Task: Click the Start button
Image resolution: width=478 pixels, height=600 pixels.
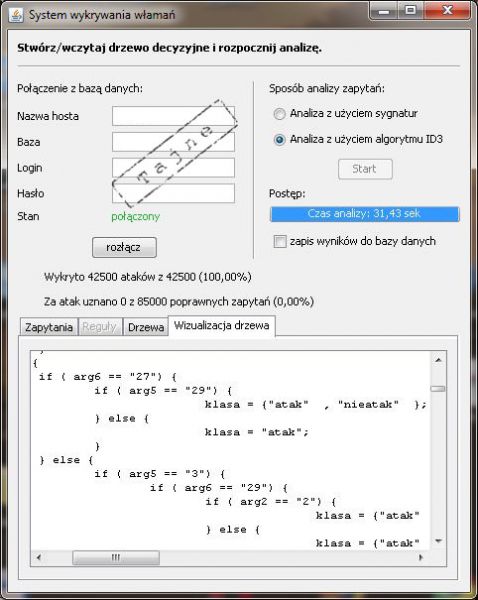Action: click(x=365, y=169)
